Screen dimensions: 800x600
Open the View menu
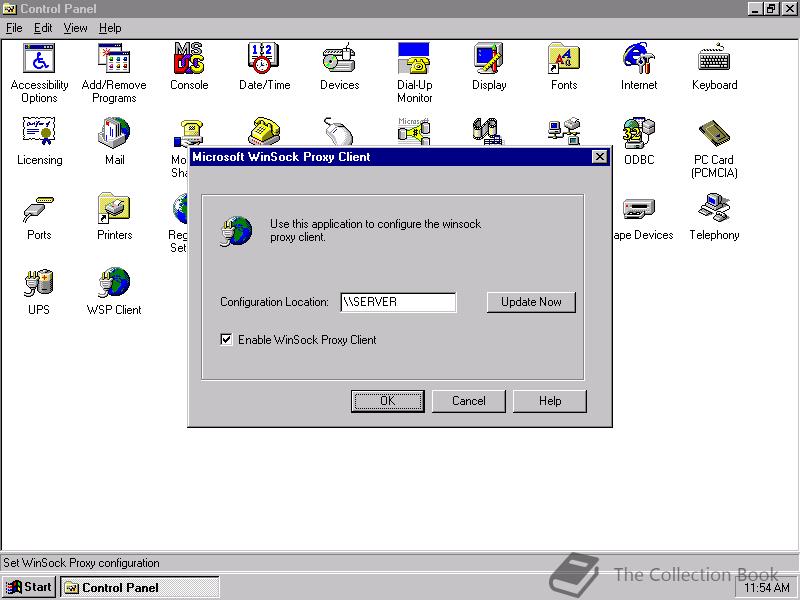tap(75, 28)
